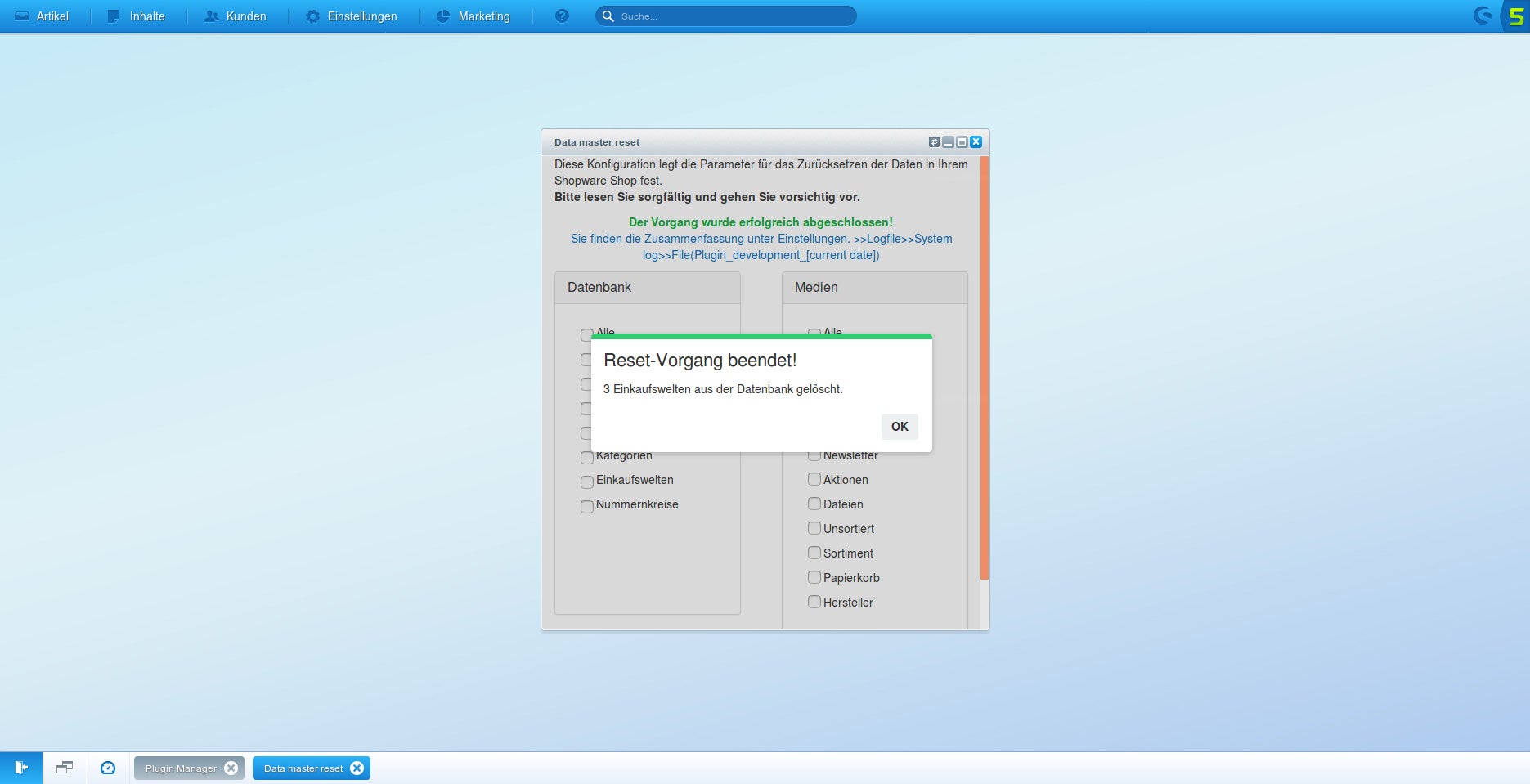The width and height of the screenshot is (1530, 784).
Task: Tick the Papierkorb checkbox
Action: (x=814, y=577)
